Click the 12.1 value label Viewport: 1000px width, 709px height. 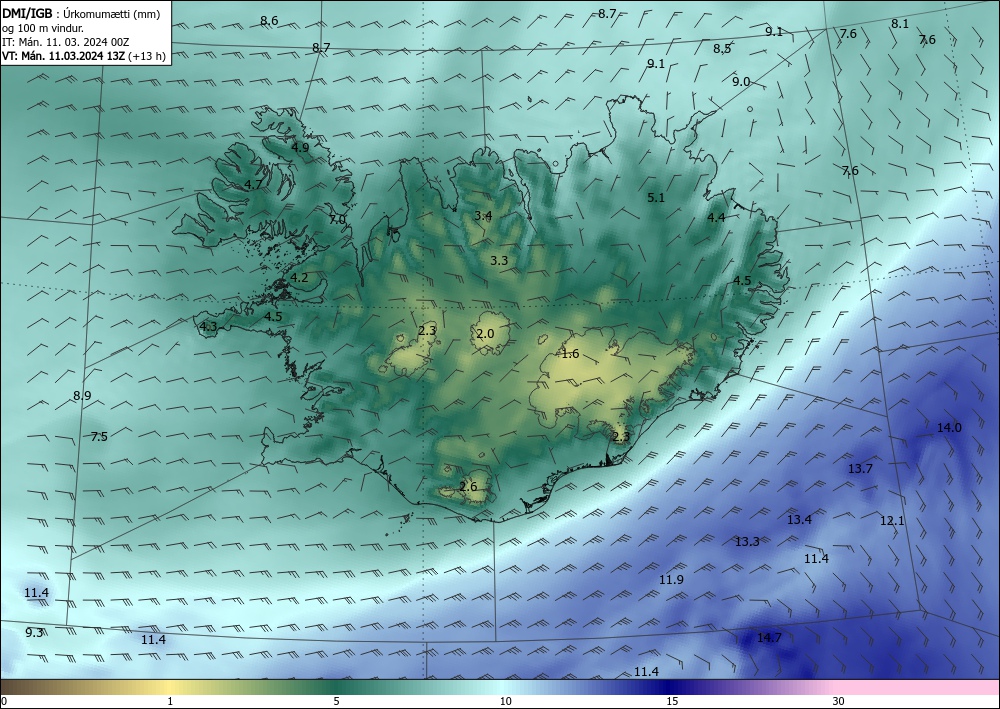pos(892,520)
